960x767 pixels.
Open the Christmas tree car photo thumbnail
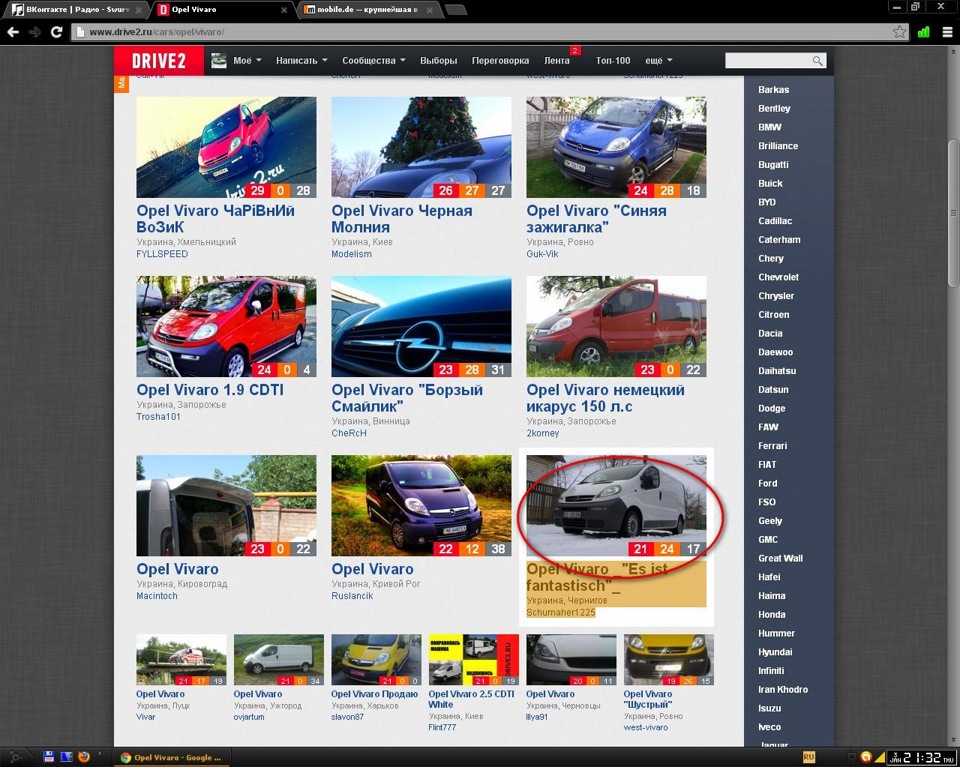(x=421, y=147)
